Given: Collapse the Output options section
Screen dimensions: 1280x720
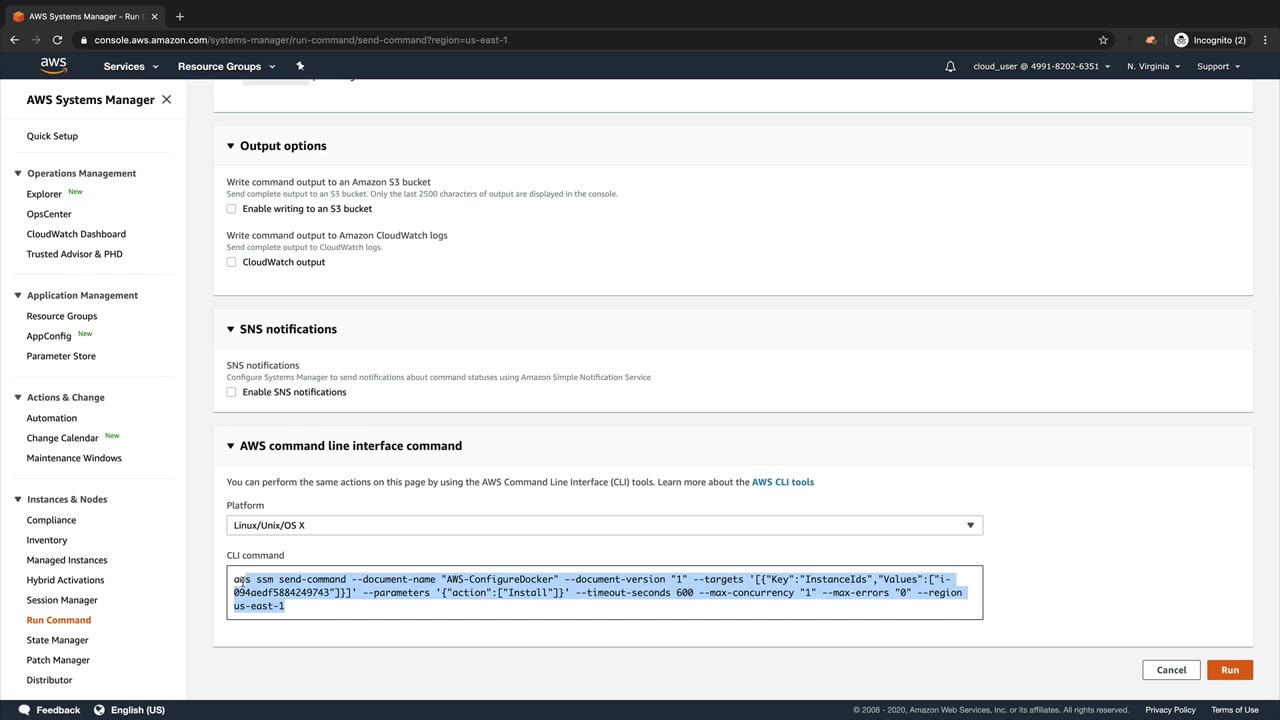Looking at the screenshot, I should (x=230, y=146).
